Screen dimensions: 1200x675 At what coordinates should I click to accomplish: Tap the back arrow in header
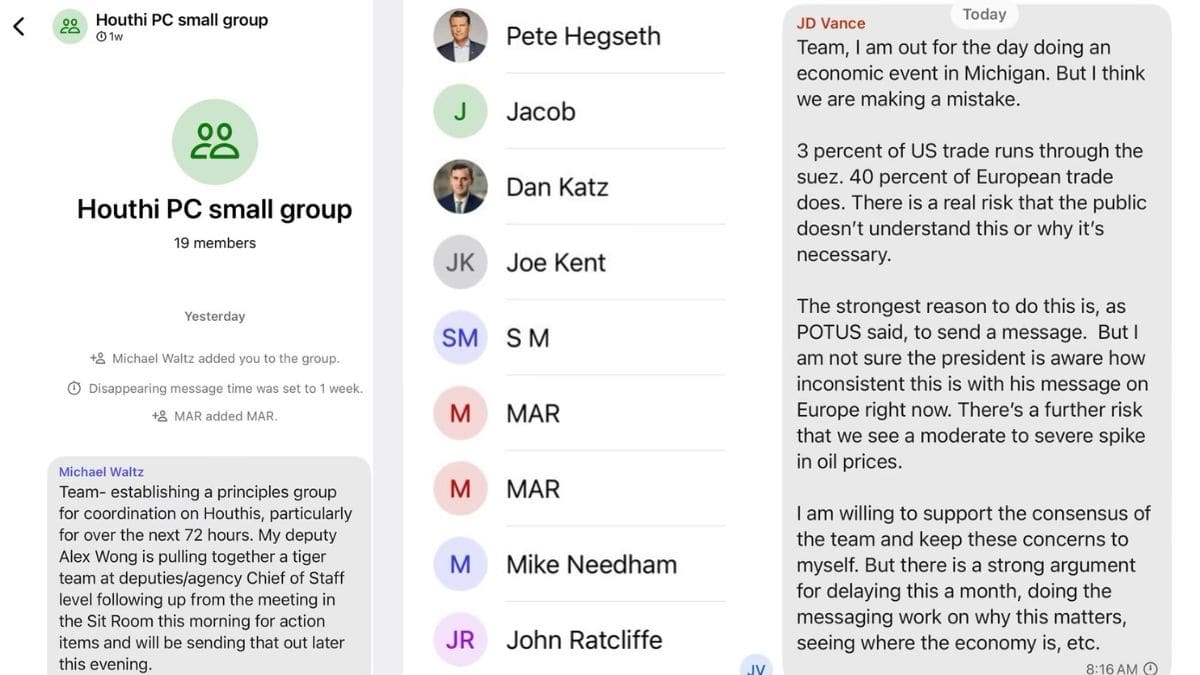[x=19, y=27]
